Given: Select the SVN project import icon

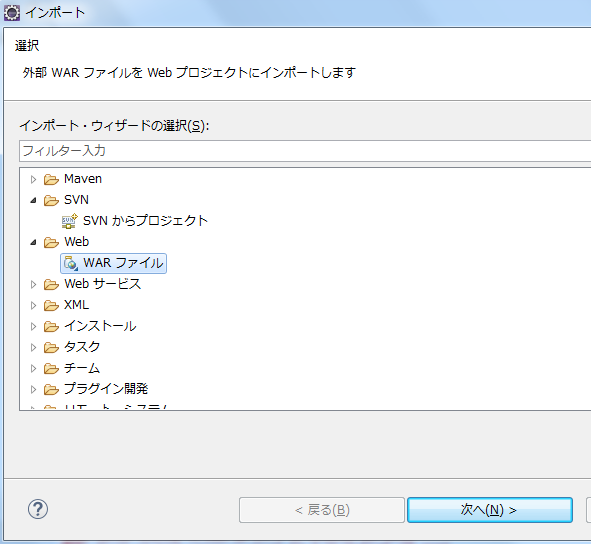Looking at the screenshot, I should (69, 221).
